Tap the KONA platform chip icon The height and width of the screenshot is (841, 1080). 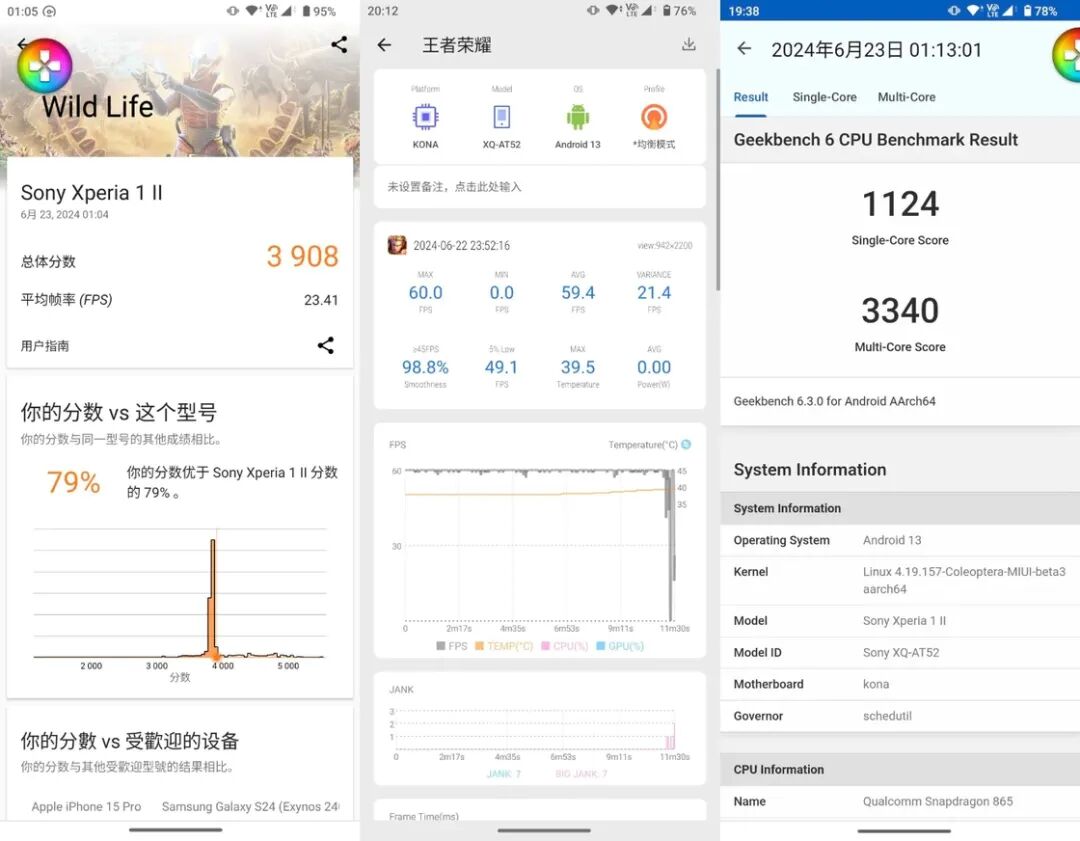coord(425,117)
